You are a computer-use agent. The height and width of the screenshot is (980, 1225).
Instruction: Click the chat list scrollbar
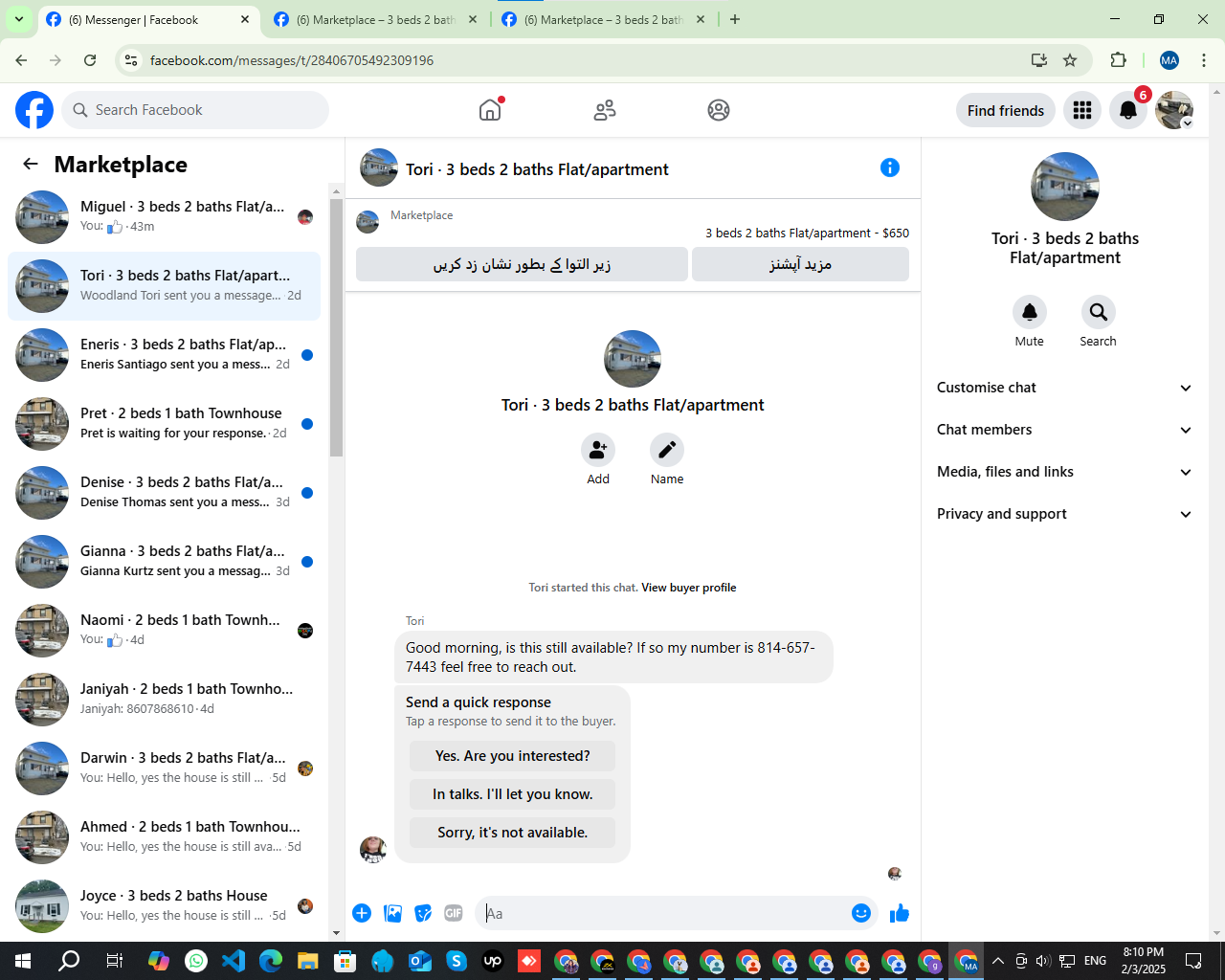[336, 327]
